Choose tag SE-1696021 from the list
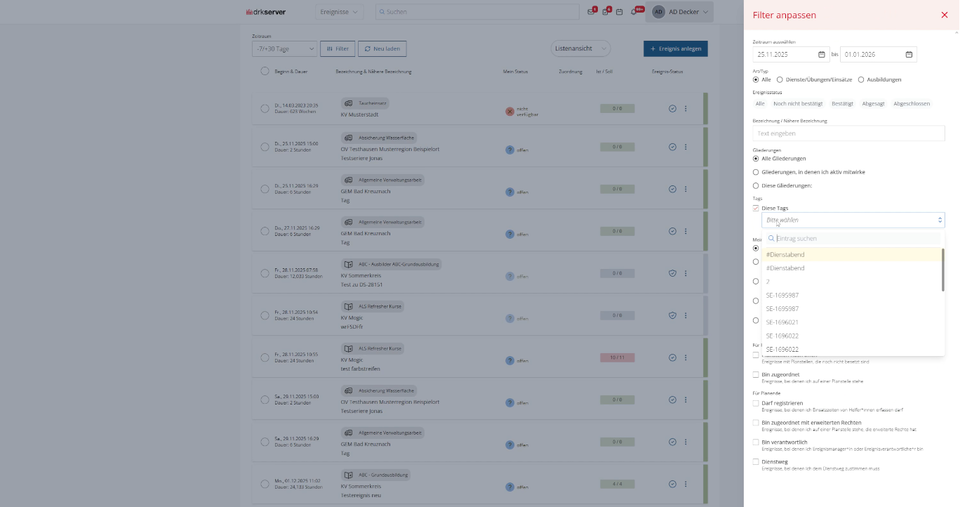960x507 pixels. [782, 322]
